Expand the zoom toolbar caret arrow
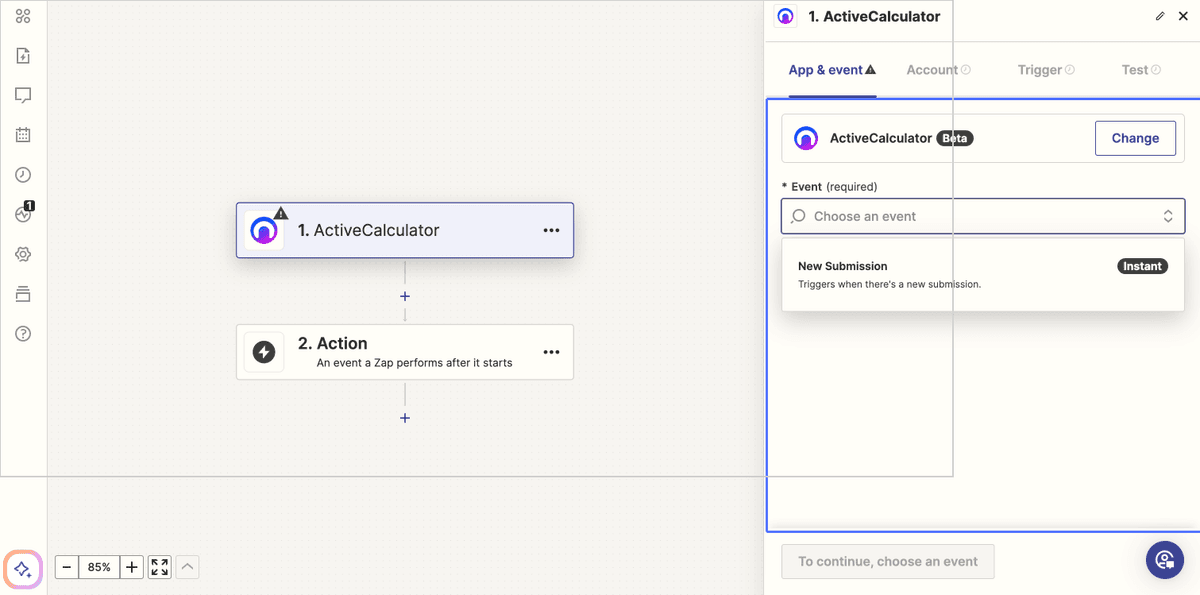The image size is (1200, 595). pyautogui.click(x=188, y=567)
